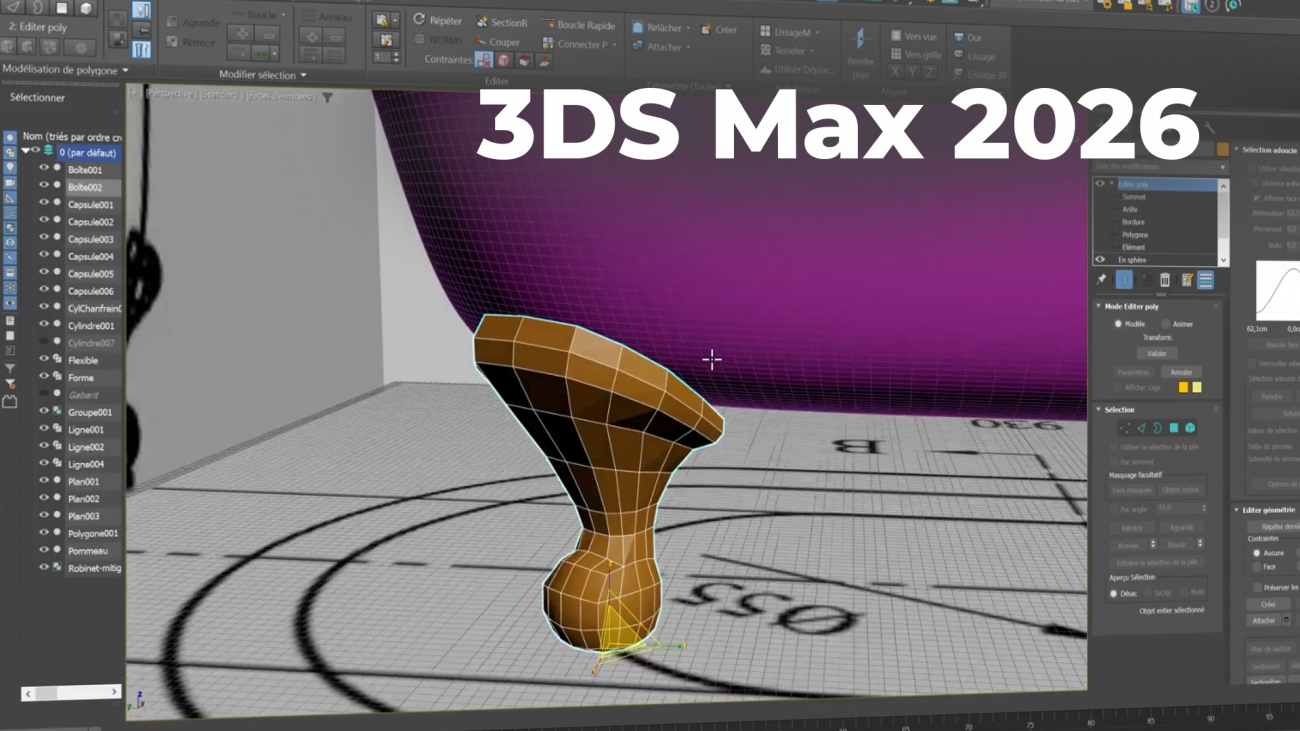Expand the Modifier sélection panel

tap(262, 75)
